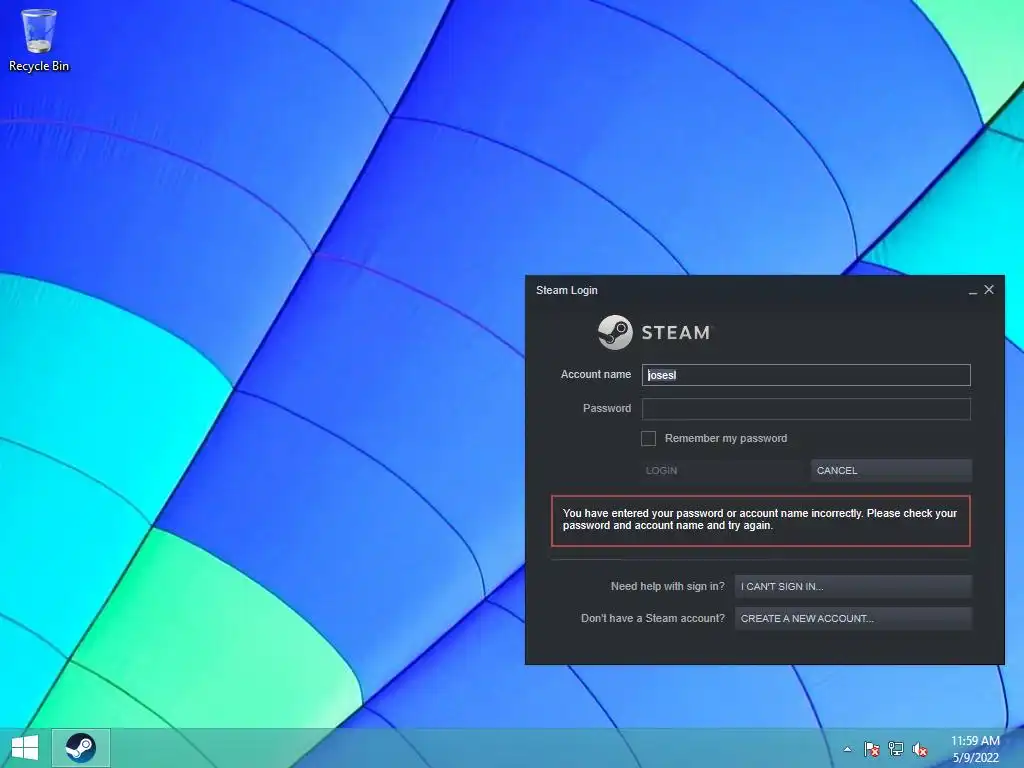Close the Steam Login window
Image resolution: width=1024 pixels, height=768 pixels.
click(989, 289)
